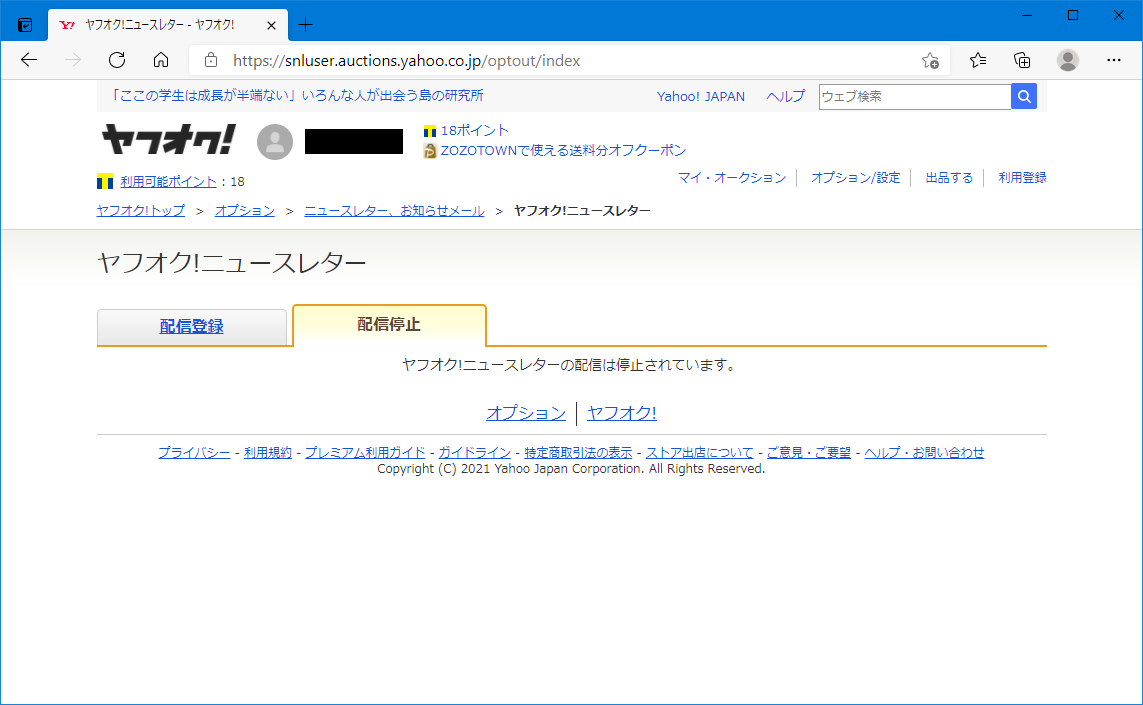The height and width of the screenshot is (705, 1143).
Task: Open browser Settings and more menu
Action: pos(1114,60)
